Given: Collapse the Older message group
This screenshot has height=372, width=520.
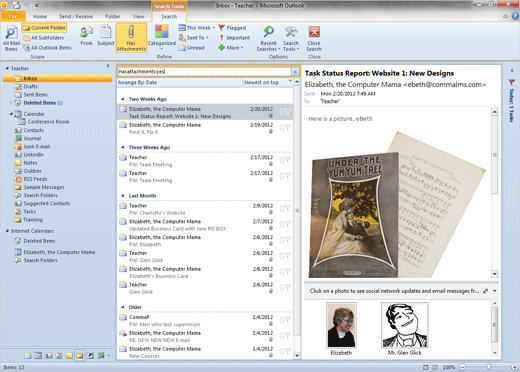Looking at the screenshot, I should coord(123,307).
